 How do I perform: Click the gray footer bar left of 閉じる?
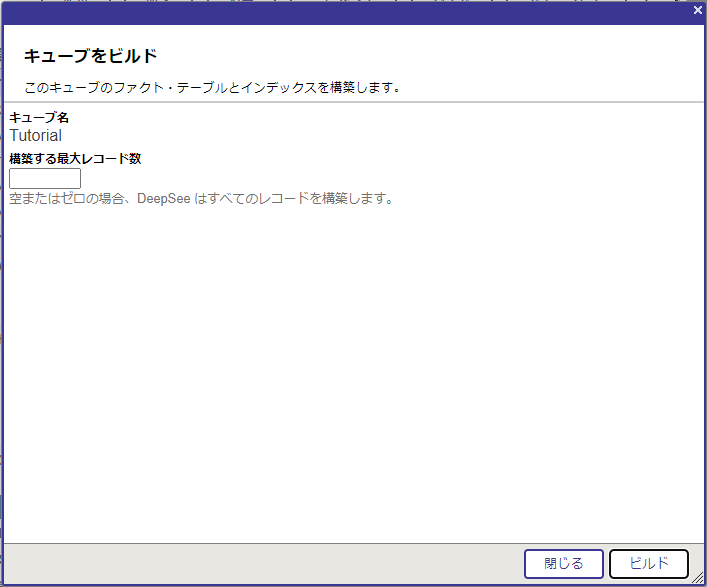[260, 563]
